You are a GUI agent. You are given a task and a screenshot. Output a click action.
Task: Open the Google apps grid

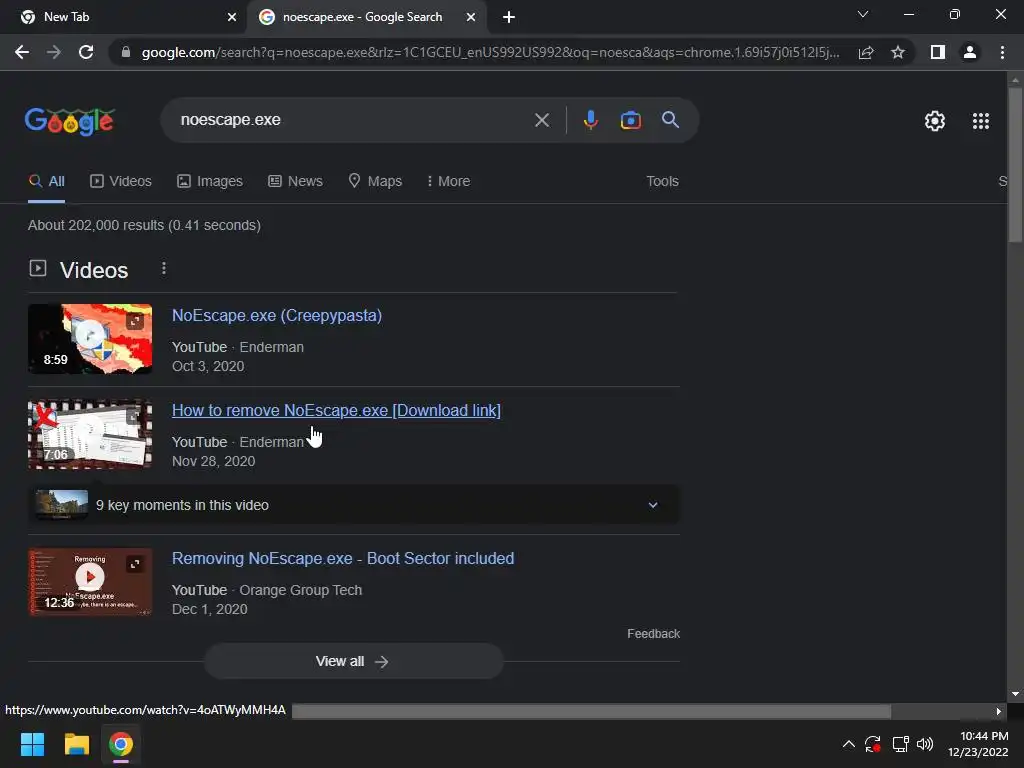[x=980, y=121]
